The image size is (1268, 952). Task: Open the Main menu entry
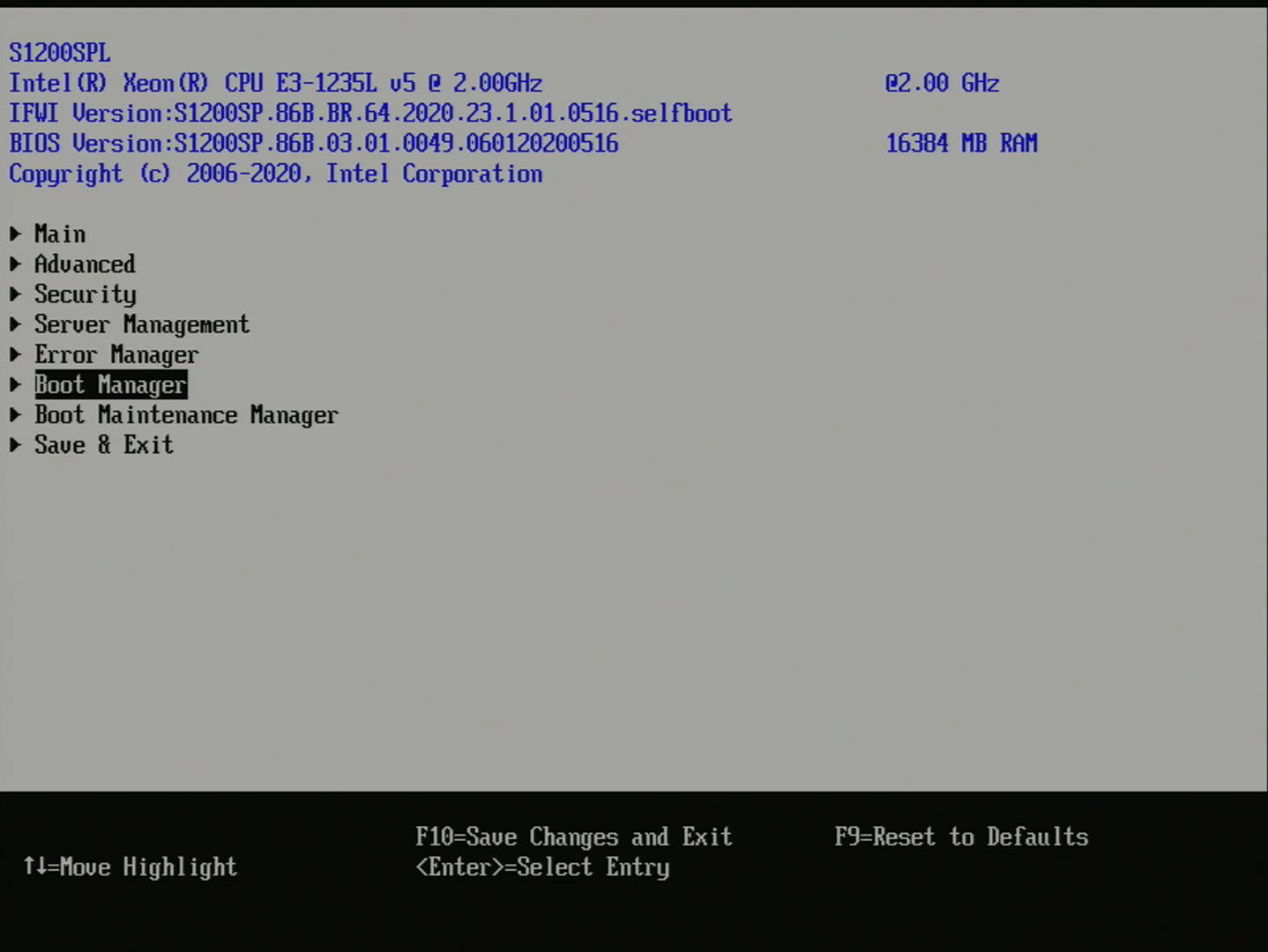point(60,234)
